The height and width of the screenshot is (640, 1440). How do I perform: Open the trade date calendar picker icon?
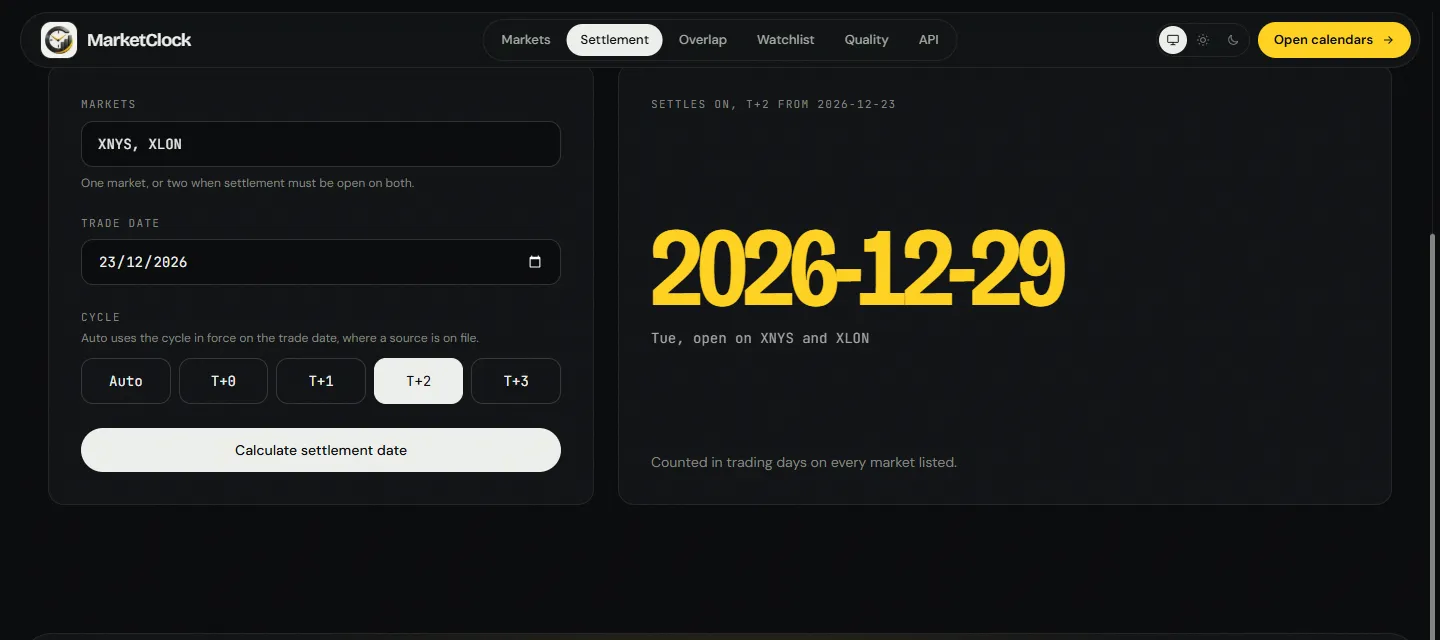[535, 262]
